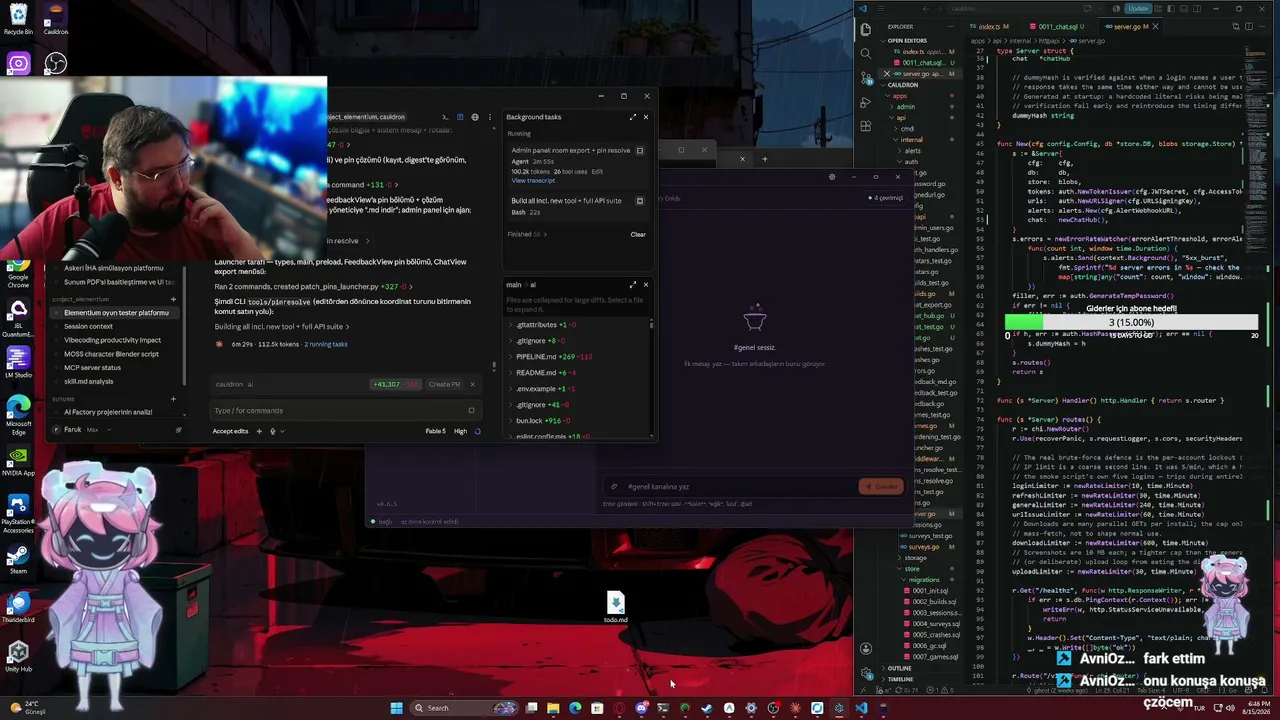Open the VS Code Explorer view
Viewport: 1280px width, 720px height.
tap(866, 29)
